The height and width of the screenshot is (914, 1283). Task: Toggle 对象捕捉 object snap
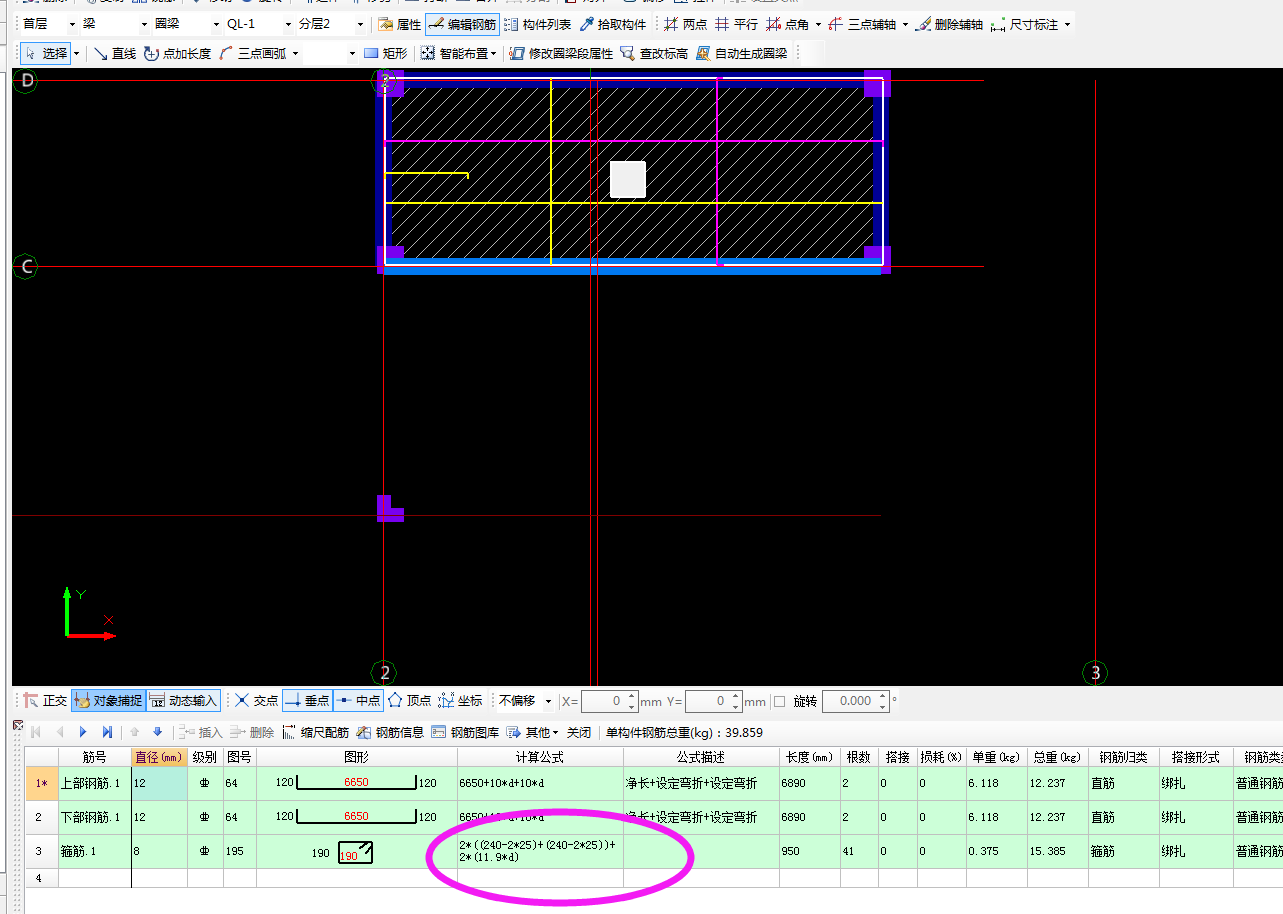tap(108, 701)
